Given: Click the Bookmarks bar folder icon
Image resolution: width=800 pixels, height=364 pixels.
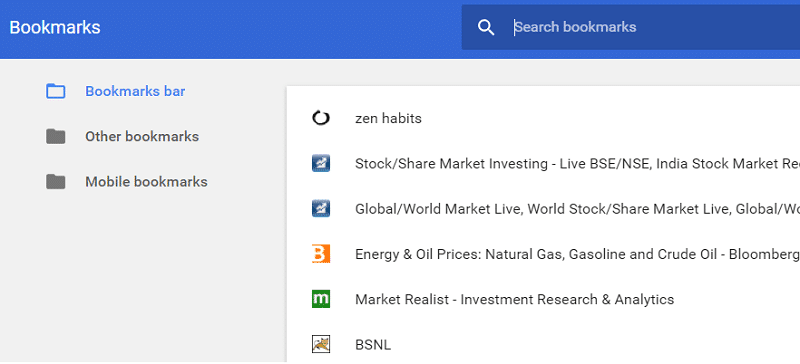Looking at the screenshot, I should click(x=56, y=92).
